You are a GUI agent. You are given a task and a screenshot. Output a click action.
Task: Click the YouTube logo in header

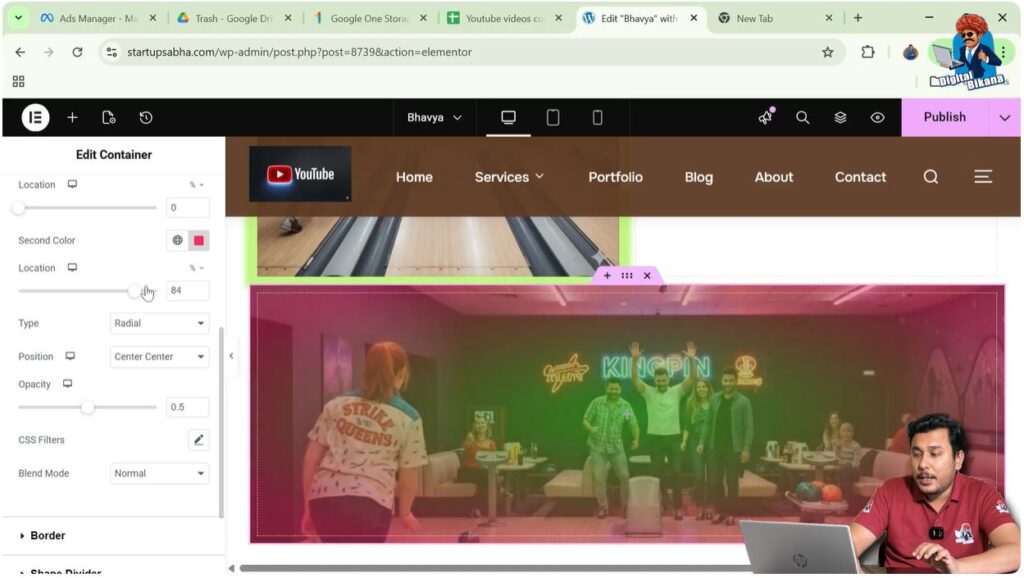[300, 174]
